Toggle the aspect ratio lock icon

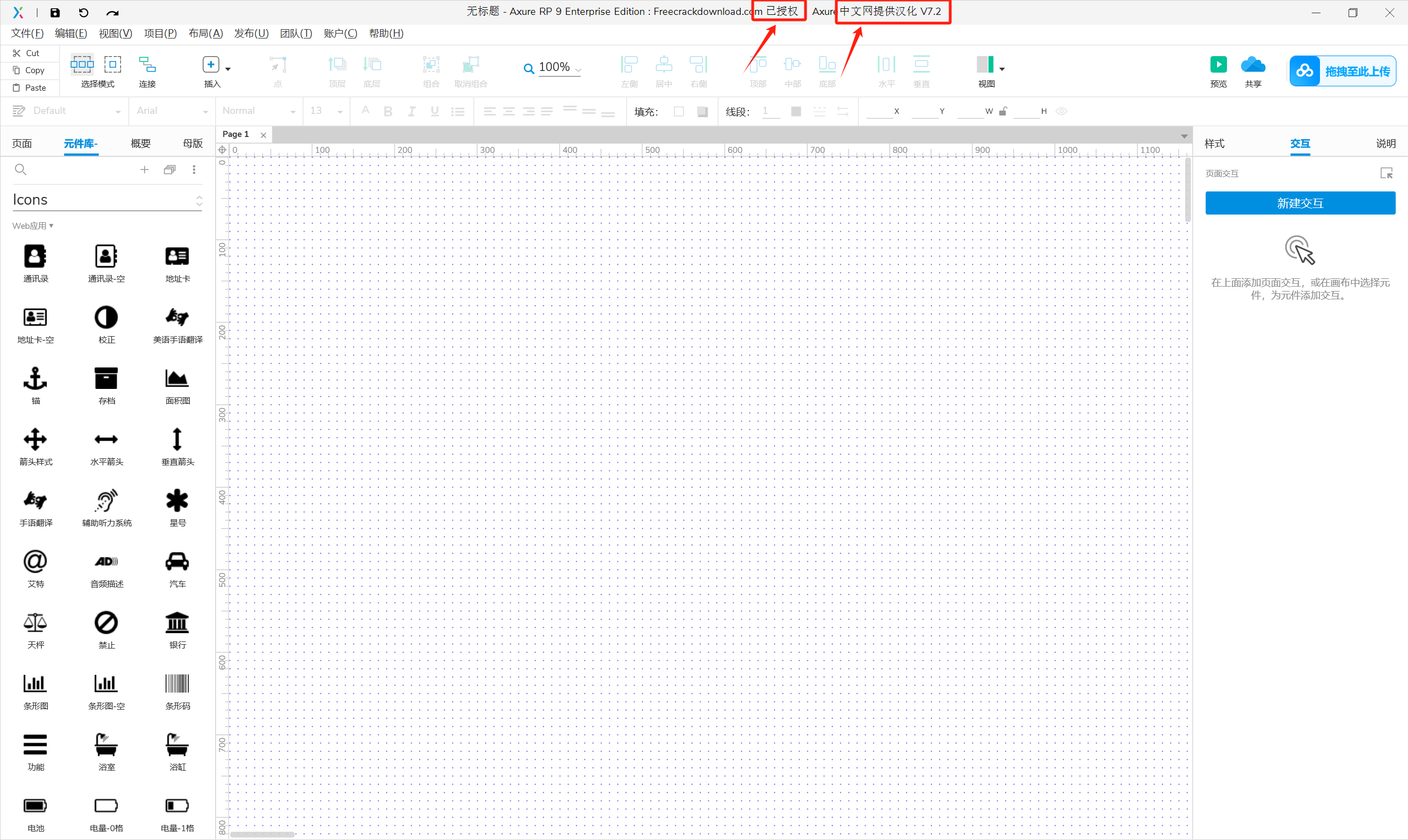[x=1002, y=111]
